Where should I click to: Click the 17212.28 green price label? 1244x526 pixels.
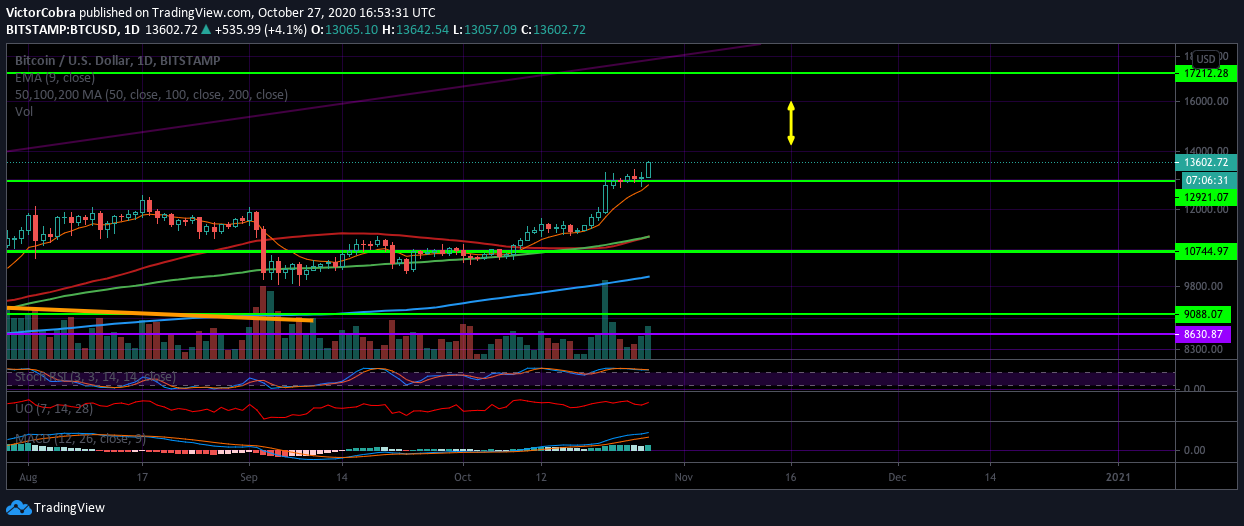(x=1205, y=74)
